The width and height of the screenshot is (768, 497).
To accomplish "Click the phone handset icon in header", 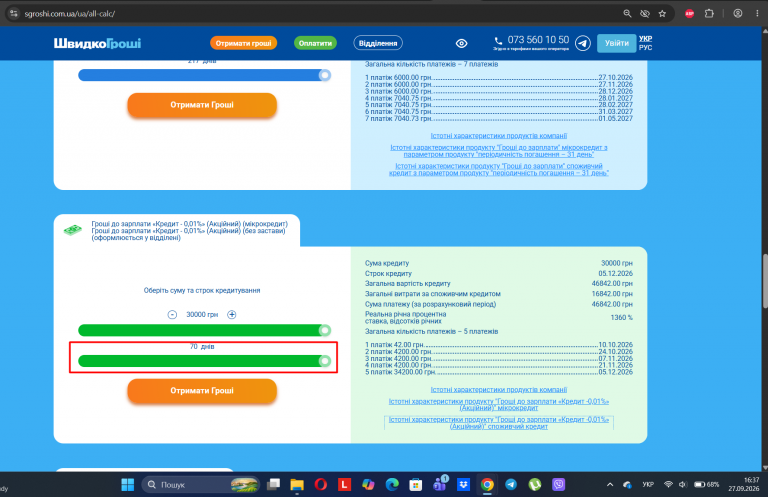I will tap(498, 41).
